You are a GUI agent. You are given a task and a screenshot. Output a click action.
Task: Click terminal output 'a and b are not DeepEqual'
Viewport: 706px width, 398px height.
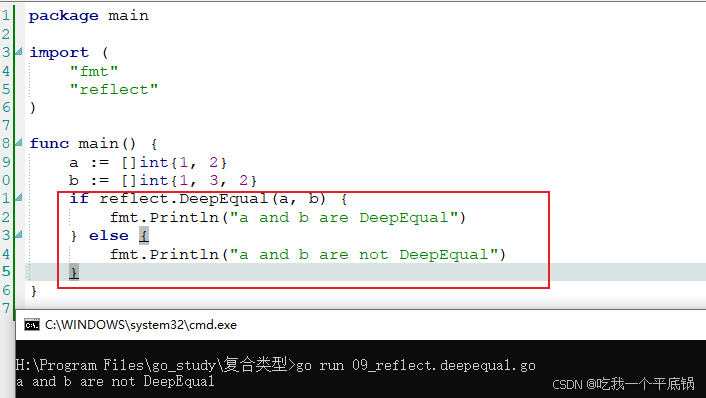point(115,382)
